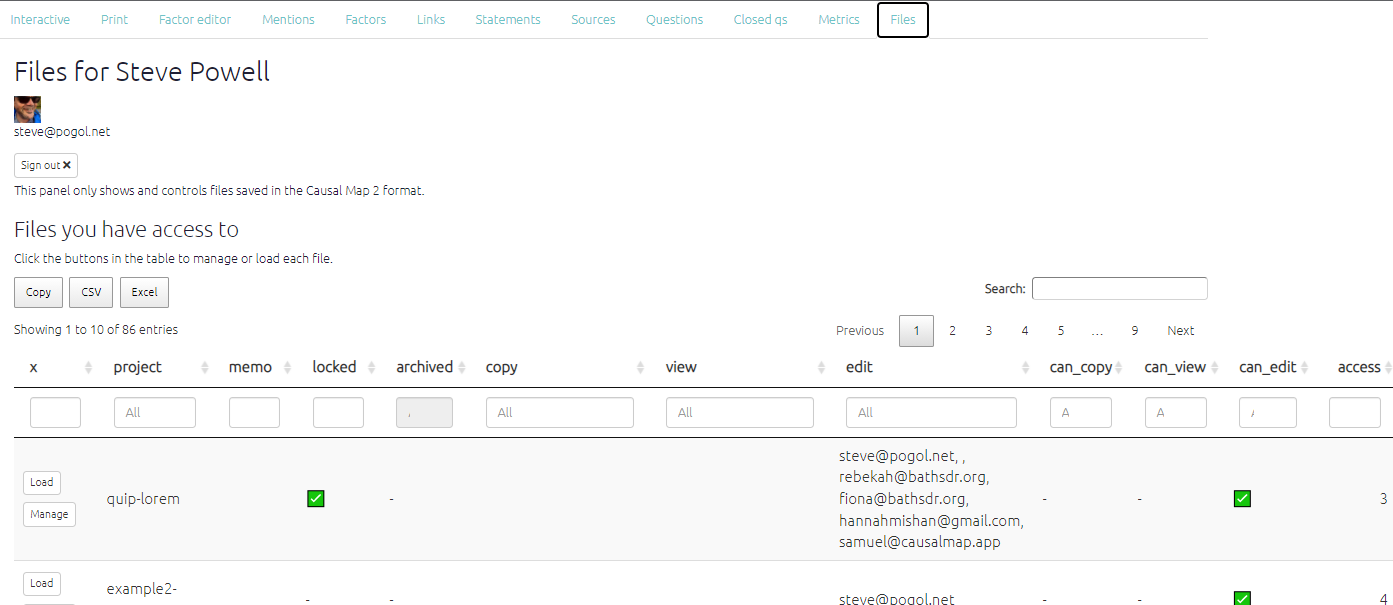Sort by archived column sort icon
This screenshot has width=1393, height=605.
click(x=462, y=368)
